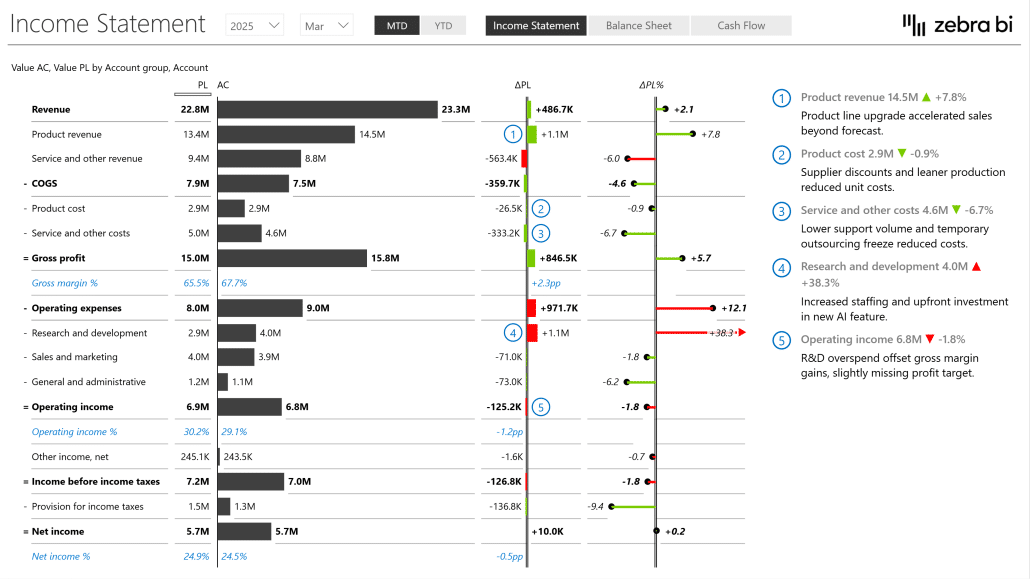Click the numbered circle 1 in the comments panel
1030x579 pixels.
(x=781, y=99)
